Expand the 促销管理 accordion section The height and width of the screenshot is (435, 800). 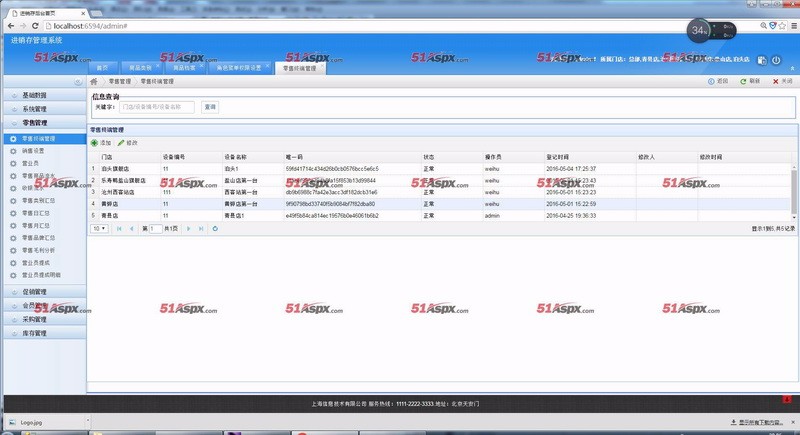point(44,292)
